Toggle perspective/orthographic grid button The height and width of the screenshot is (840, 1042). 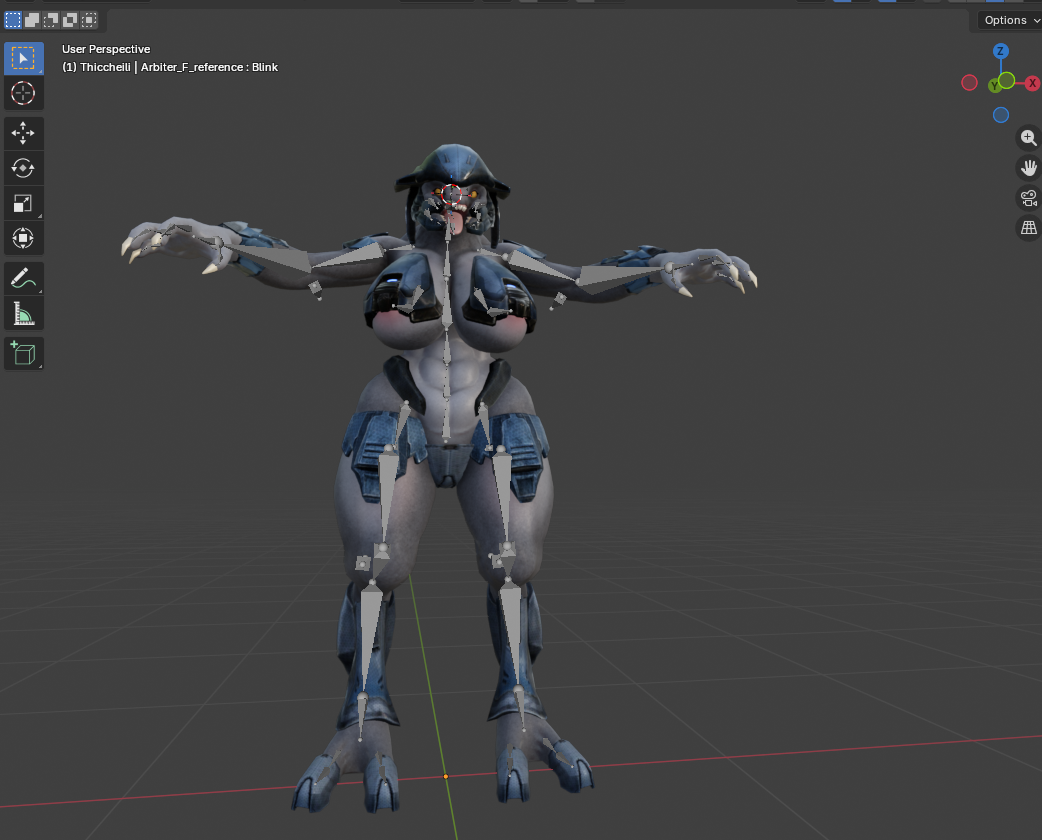(x=1028, y=228)
